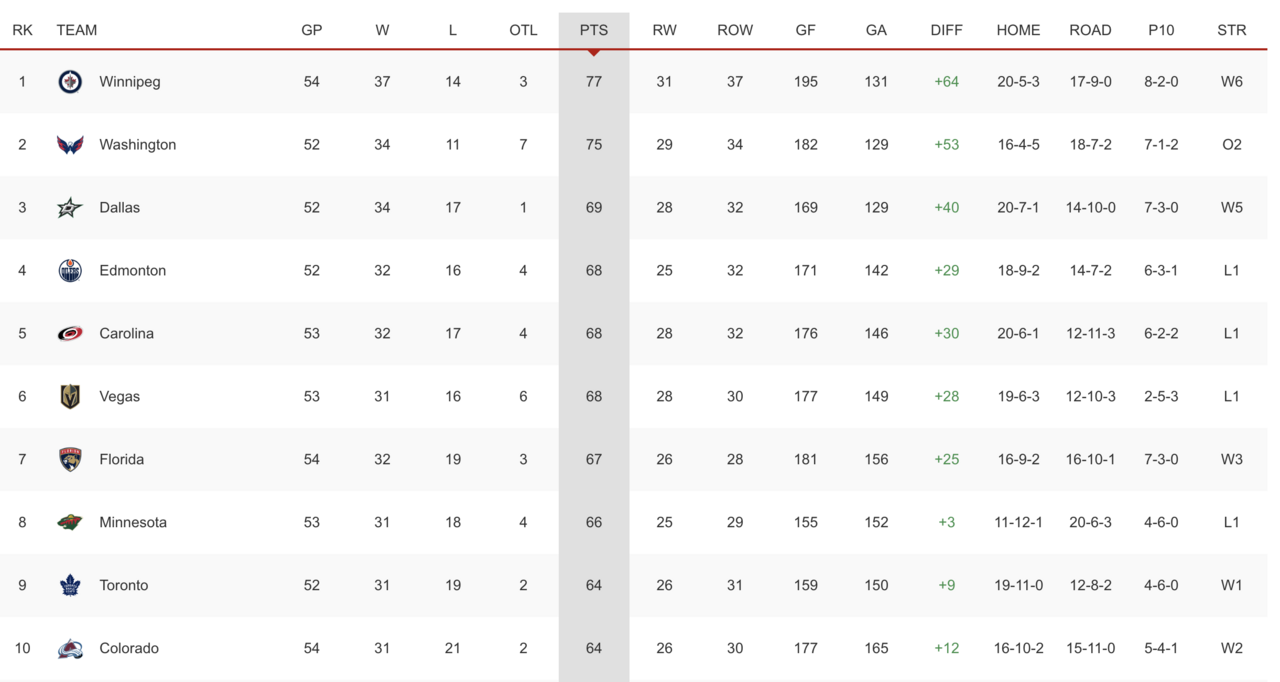Sort by the ROW column header
This screenshot has height=682, width=1280.
(735, 30)
